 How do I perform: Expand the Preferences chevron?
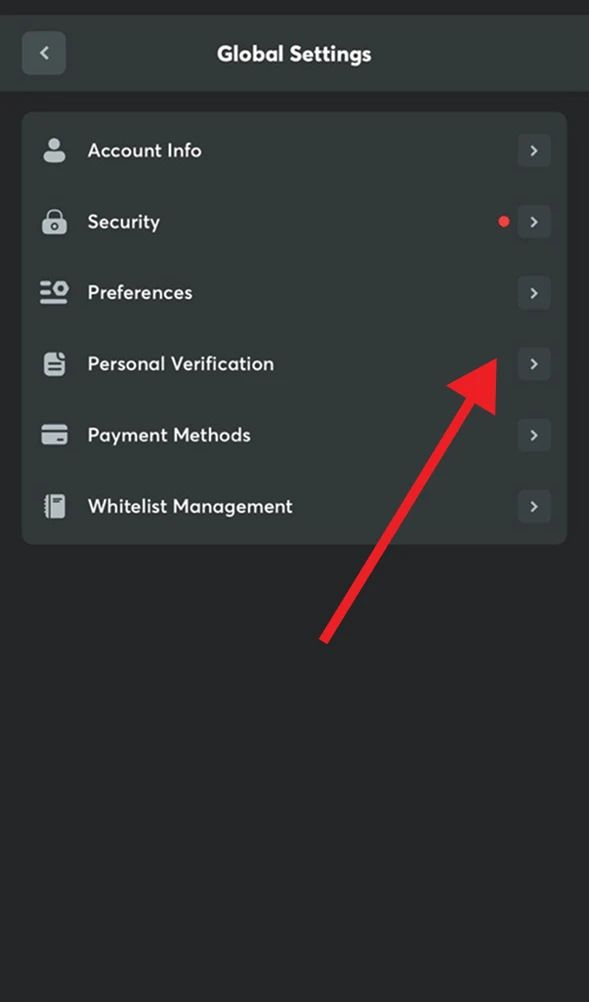pos(533,292)
